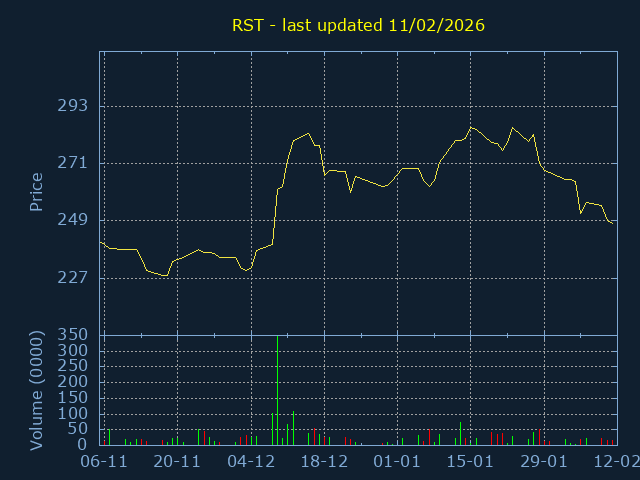Select the 350 volume tick label
Image resolution: width=640 pixels, height=480 pixels.
pyautogui.click(x=73, y=335)
